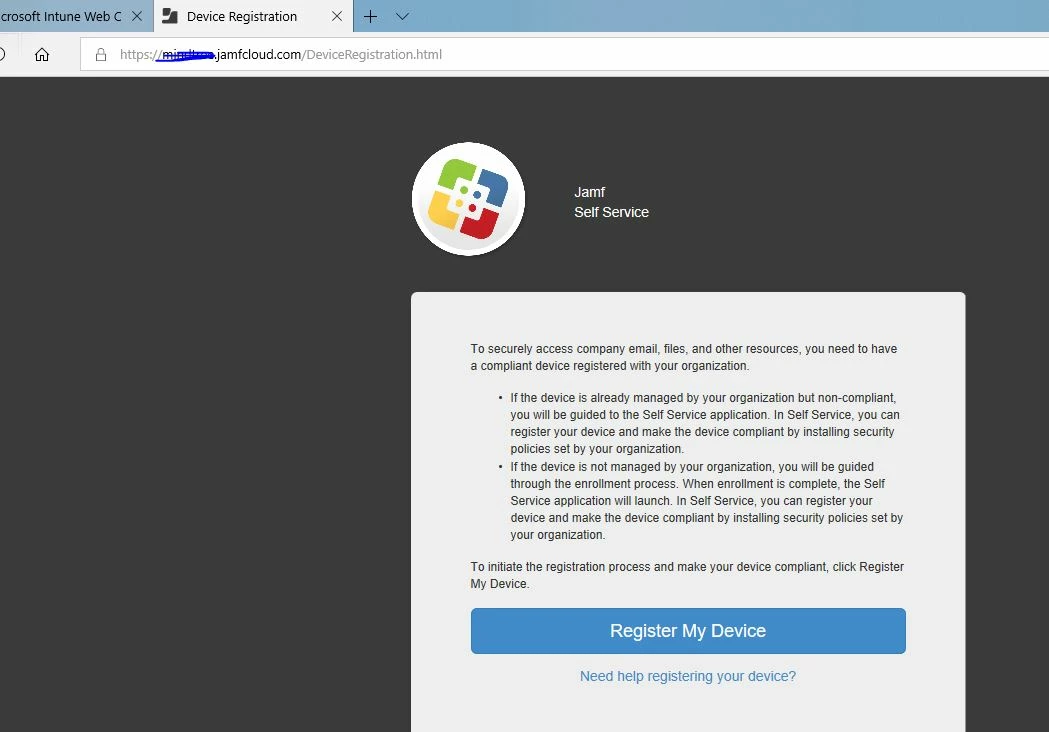Focus the jamfcloud.com address bar
Image resolution: width=1049 pixels, height=732 pixels.
click(564, 54)
